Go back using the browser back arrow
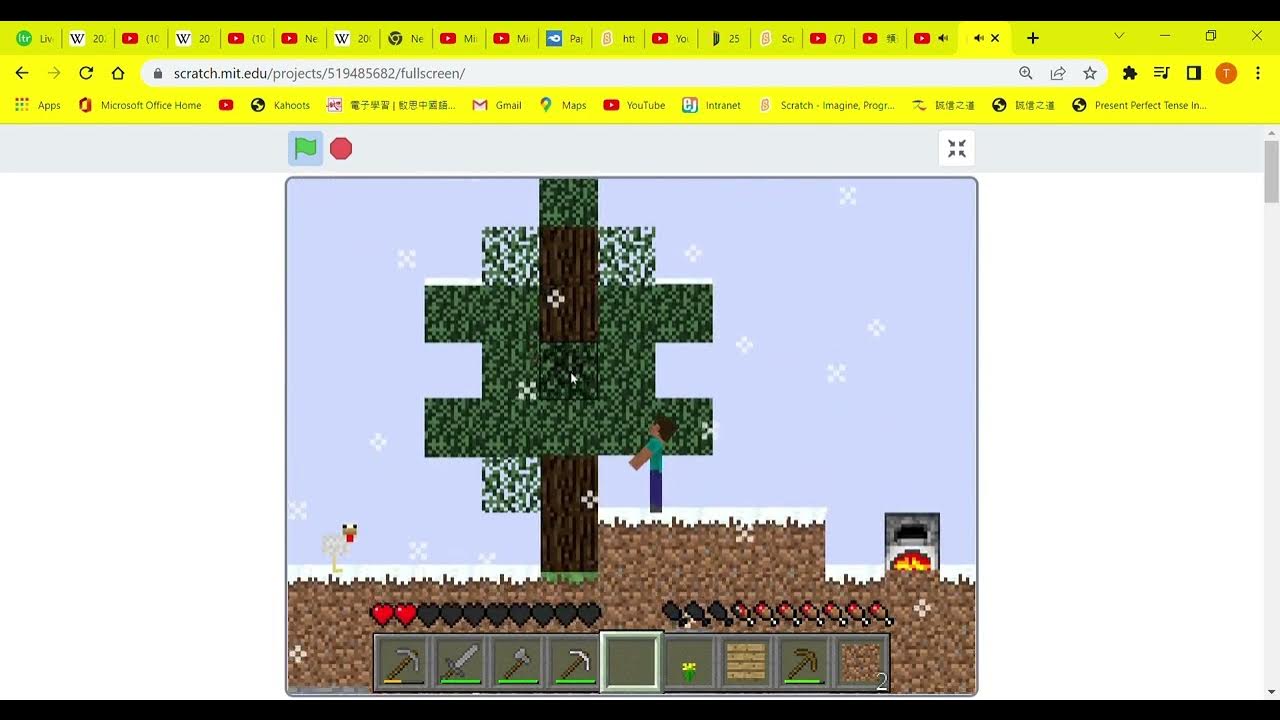Viewport: 1280px width, 720px height. point(22,73)
